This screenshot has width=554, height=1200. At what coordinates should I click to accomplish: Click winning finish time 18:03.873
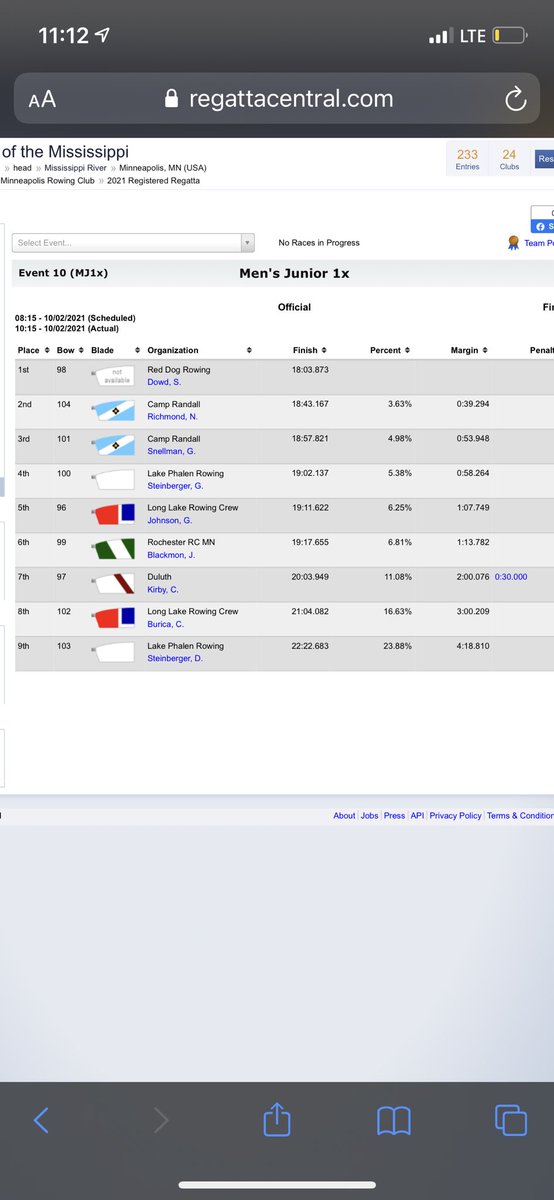(x=311, y=370)
